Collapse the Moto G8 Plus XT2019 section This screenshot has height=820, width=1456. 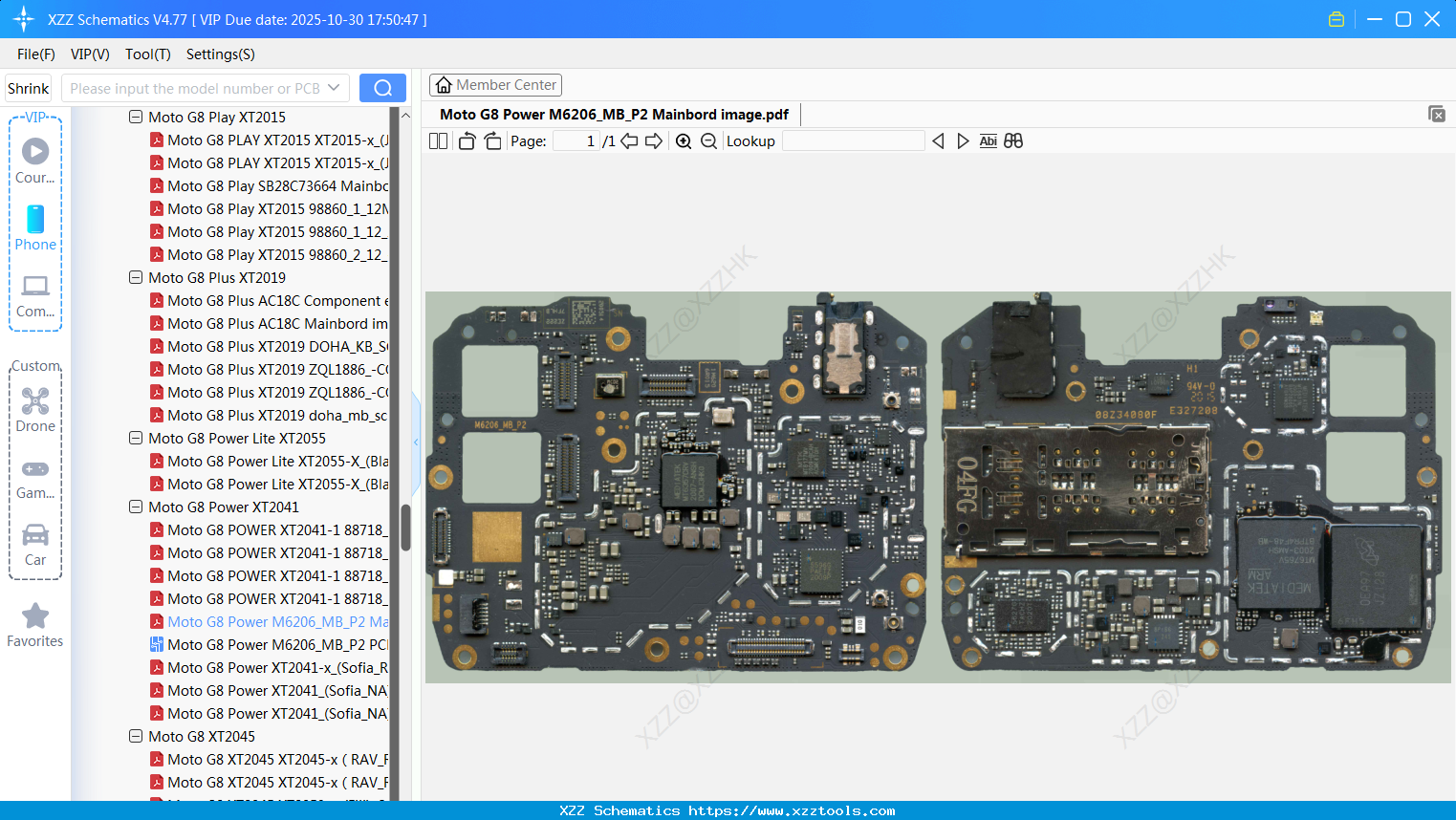tap(135, 277)
